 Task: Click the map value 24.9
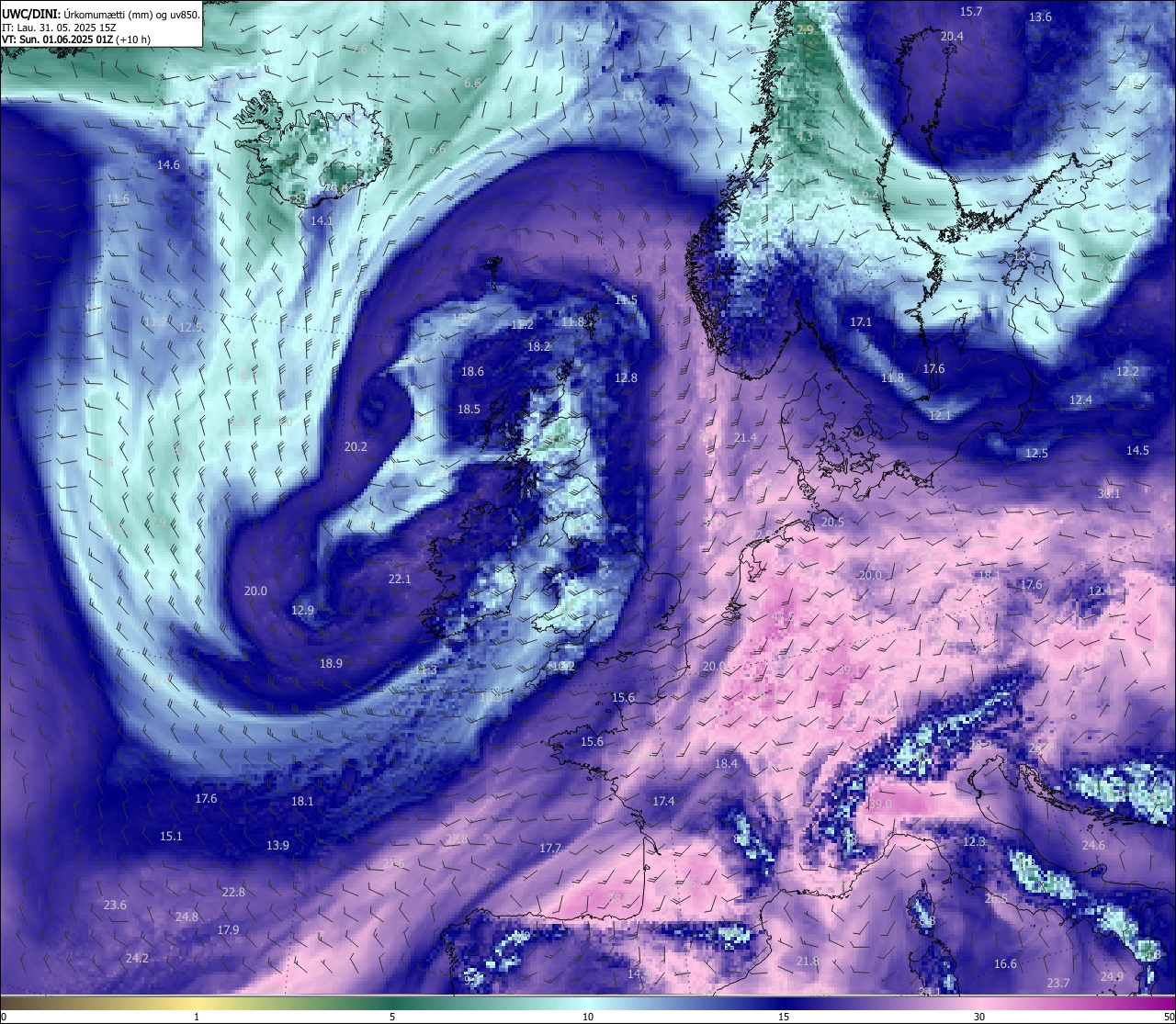[x=1112, y=977]
